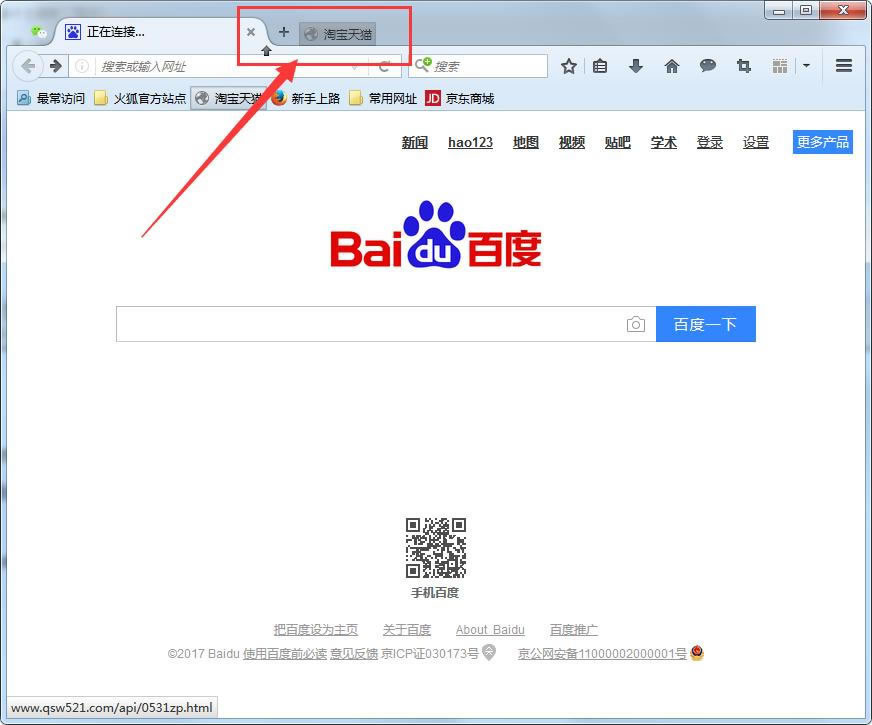This screenshot has width=872, height=725.
Task: Click 淘宝天猫 bookmark in bookmarks bar
Action: [x=229, y=98]
